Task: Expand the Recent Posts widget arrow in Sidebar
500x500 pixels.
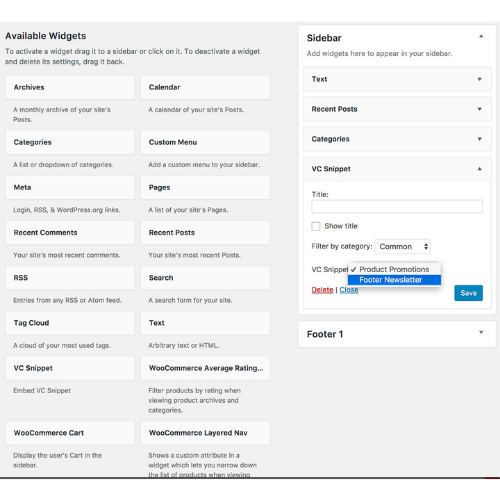Action: click(x=480, y=109)
